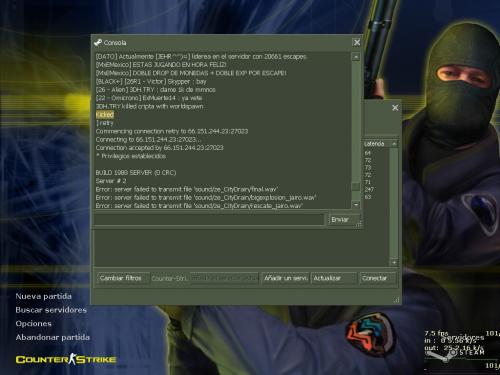Click the Latencia sort arrow
The width and height of the screenshot is (500, 375).
[x=394, y=144]
